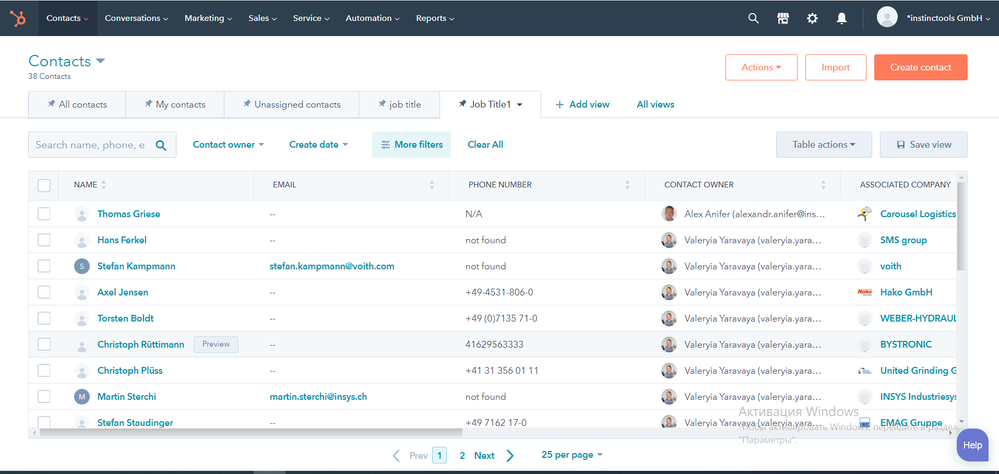The image size is (999, 474).
Task: Open the instinctools GmbH account menu
Action: [x=948, y=18]
